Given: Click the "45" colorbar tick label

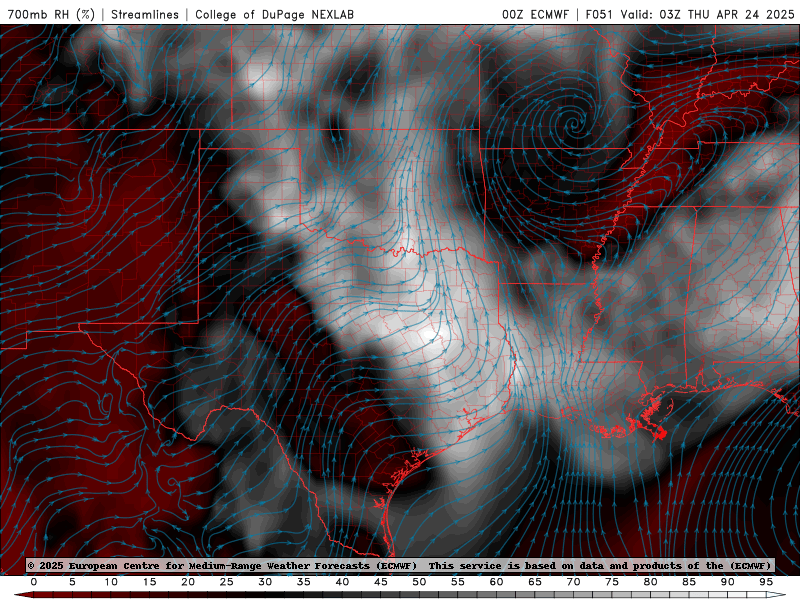Looking at the screenshot, I should tap(381, 582).
